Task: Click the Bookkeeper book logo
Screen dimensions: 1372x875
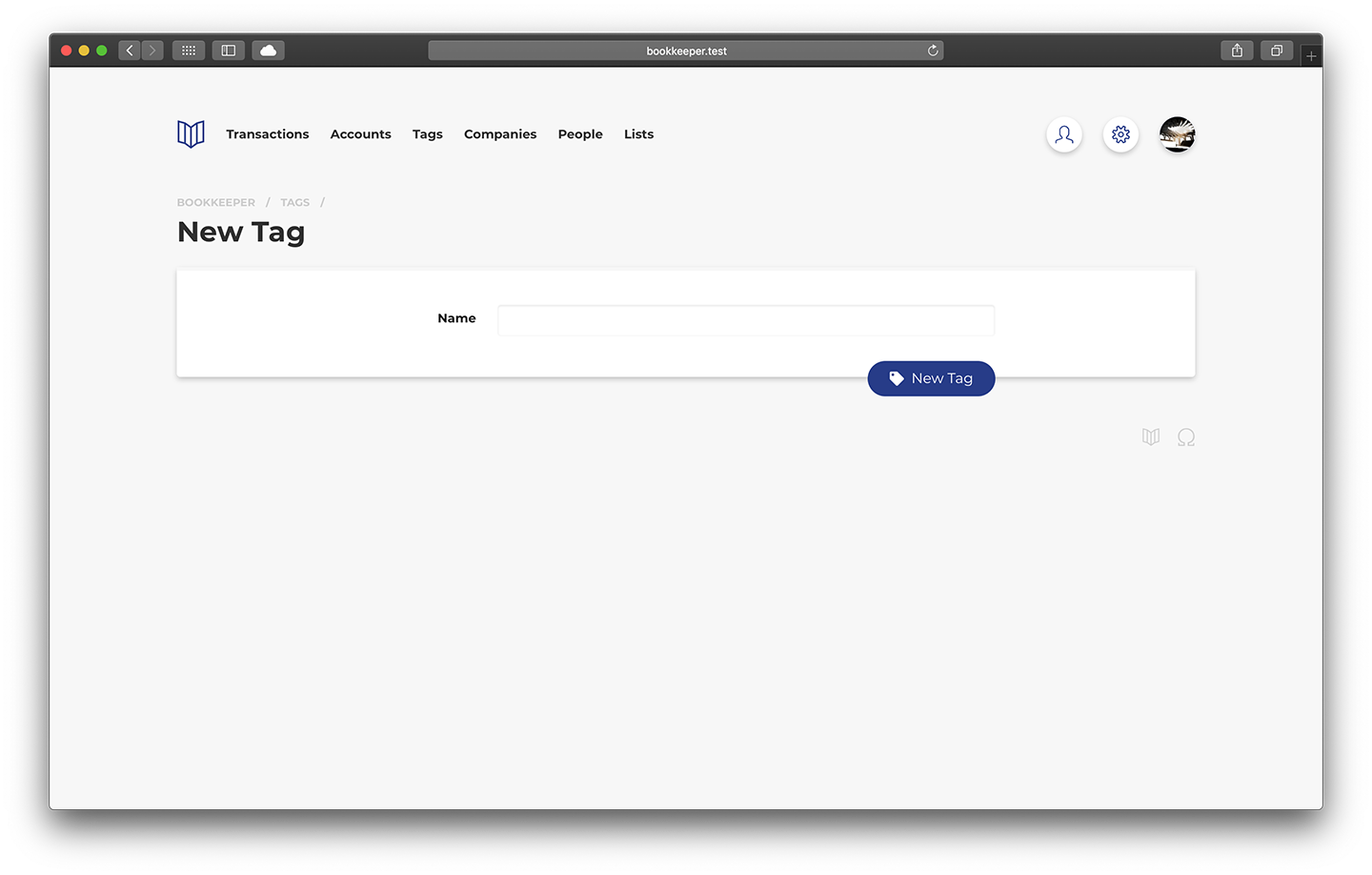Action: (191, 134)
